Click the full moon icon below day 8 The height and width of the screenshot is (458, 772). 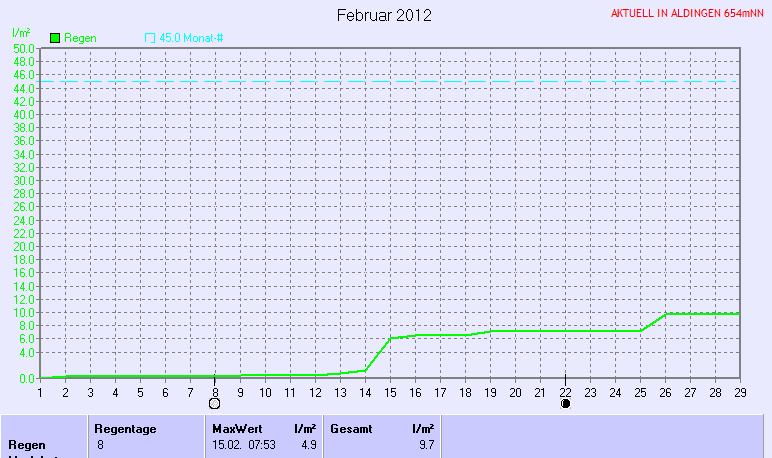pos(214,404)
